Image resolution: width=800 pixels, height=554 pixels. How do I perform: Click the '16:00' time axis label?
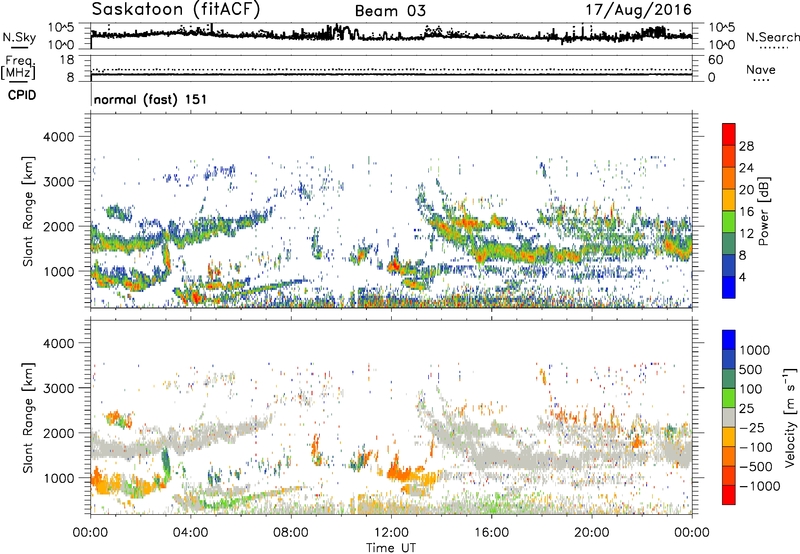[x=491, y=533]
